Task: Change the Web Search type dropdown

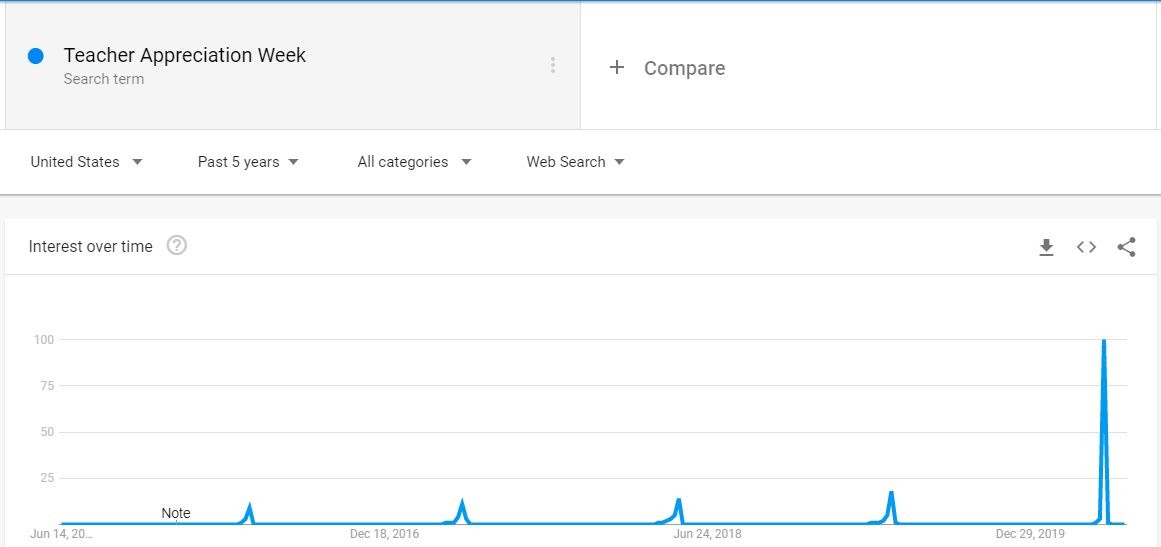Action: tap(575, 162)
